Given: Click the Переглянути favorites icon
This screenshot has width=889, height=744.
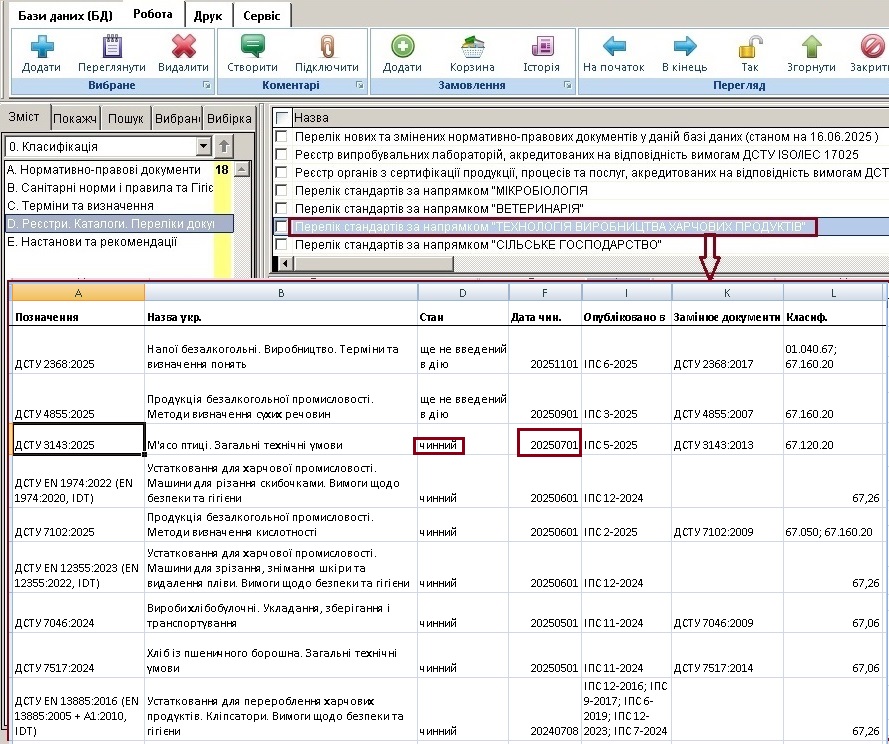Looking at the screenshot, I should pos(112,47).
